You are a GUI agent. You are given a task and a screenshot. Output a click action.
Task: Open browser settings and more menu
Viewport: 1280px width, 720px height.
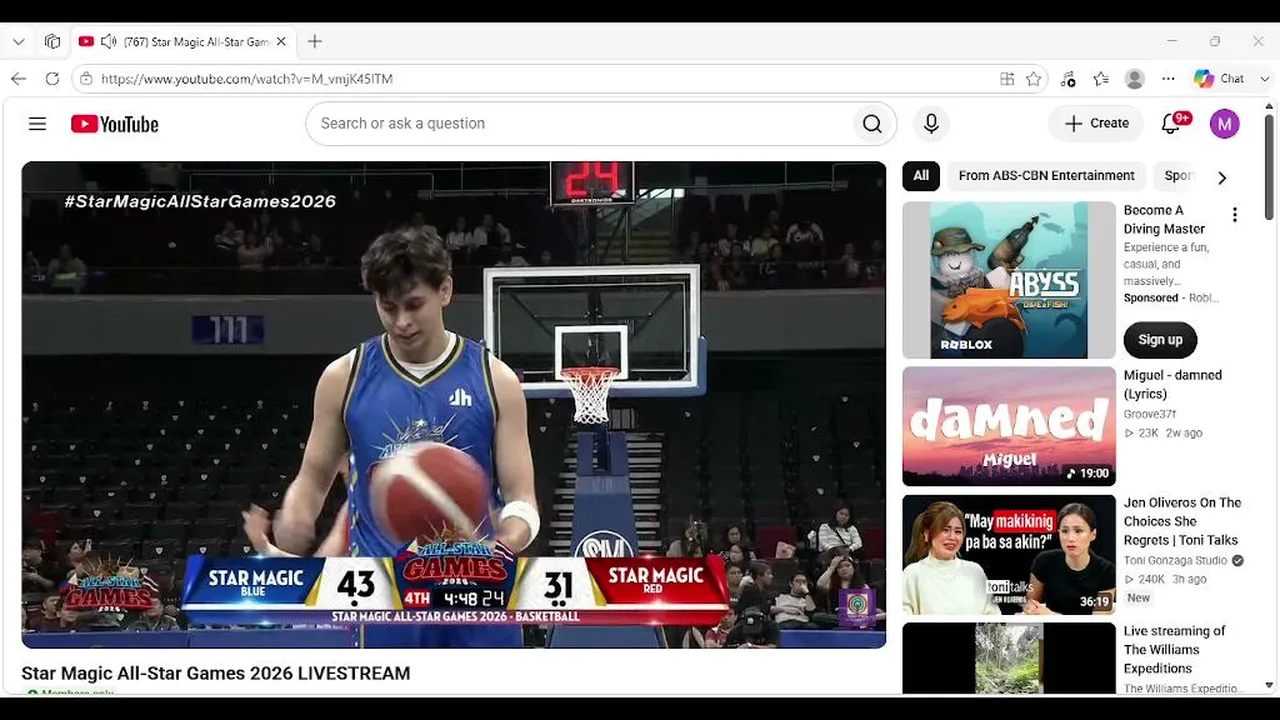(1168, 79)
